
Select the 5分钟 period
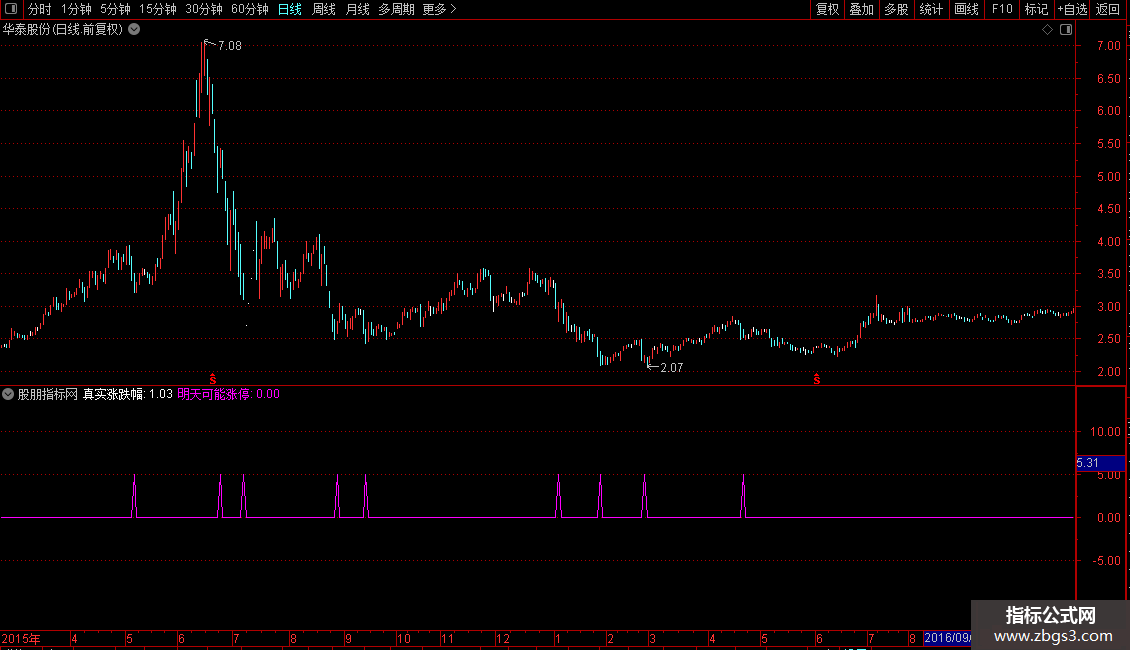tap(115, 9)
